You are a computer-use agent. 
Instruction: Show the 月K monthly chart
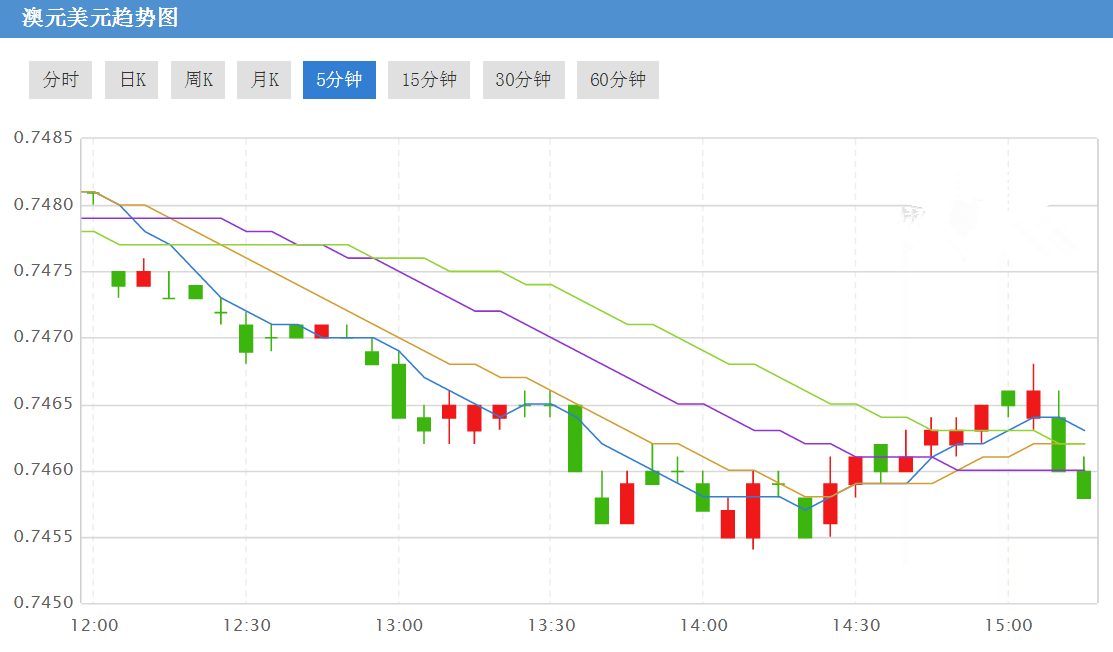click(264, 80)
